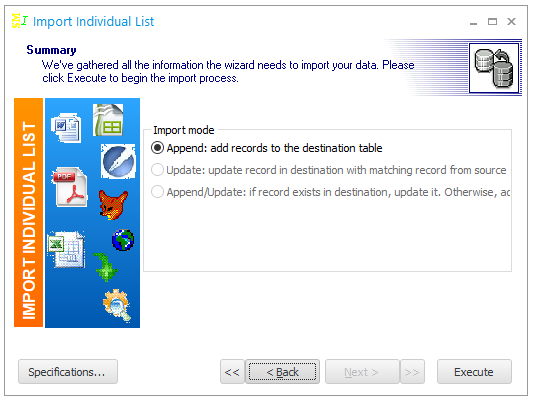Click the Execute button

pos(474,372)
